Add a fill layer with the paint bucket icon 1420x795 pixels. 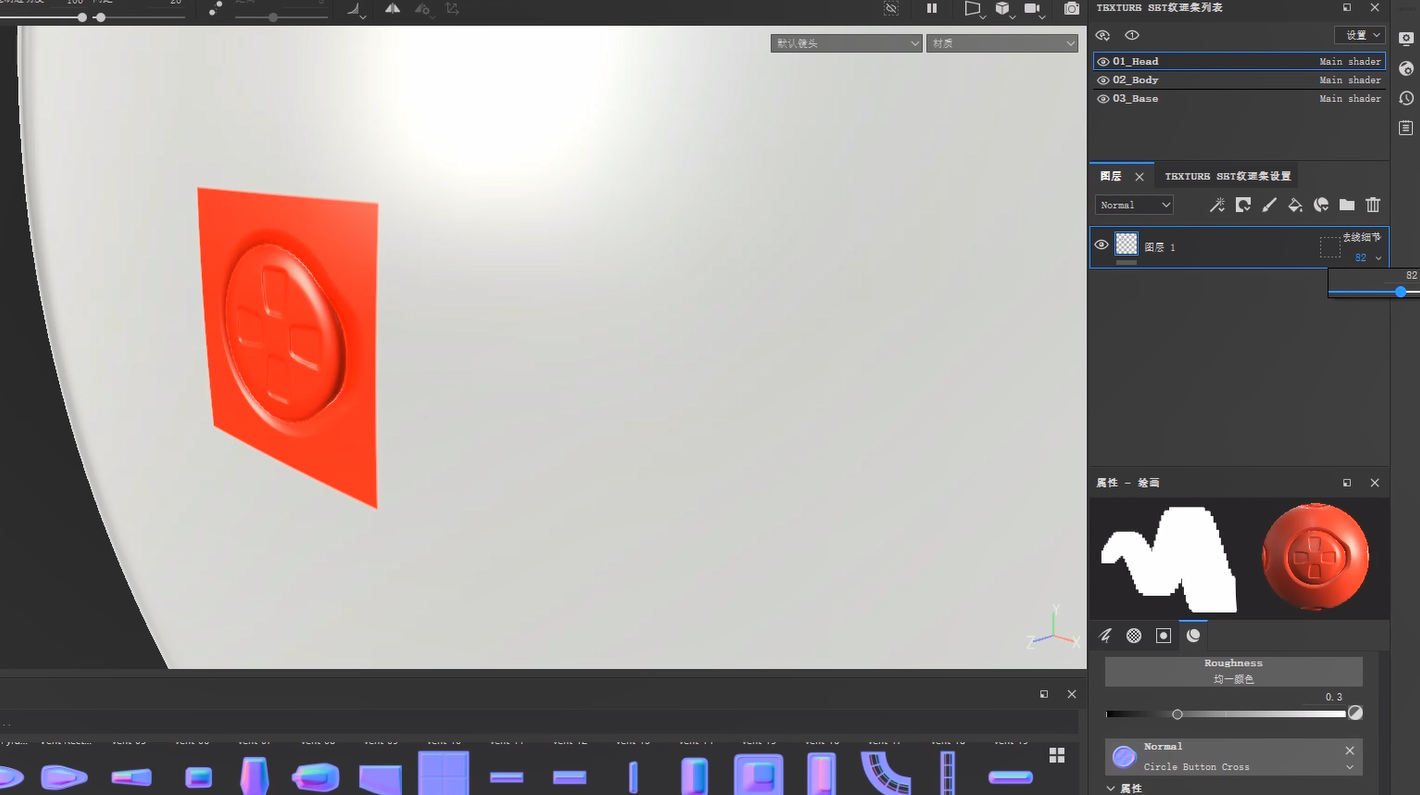click(x=1295, y=205)
